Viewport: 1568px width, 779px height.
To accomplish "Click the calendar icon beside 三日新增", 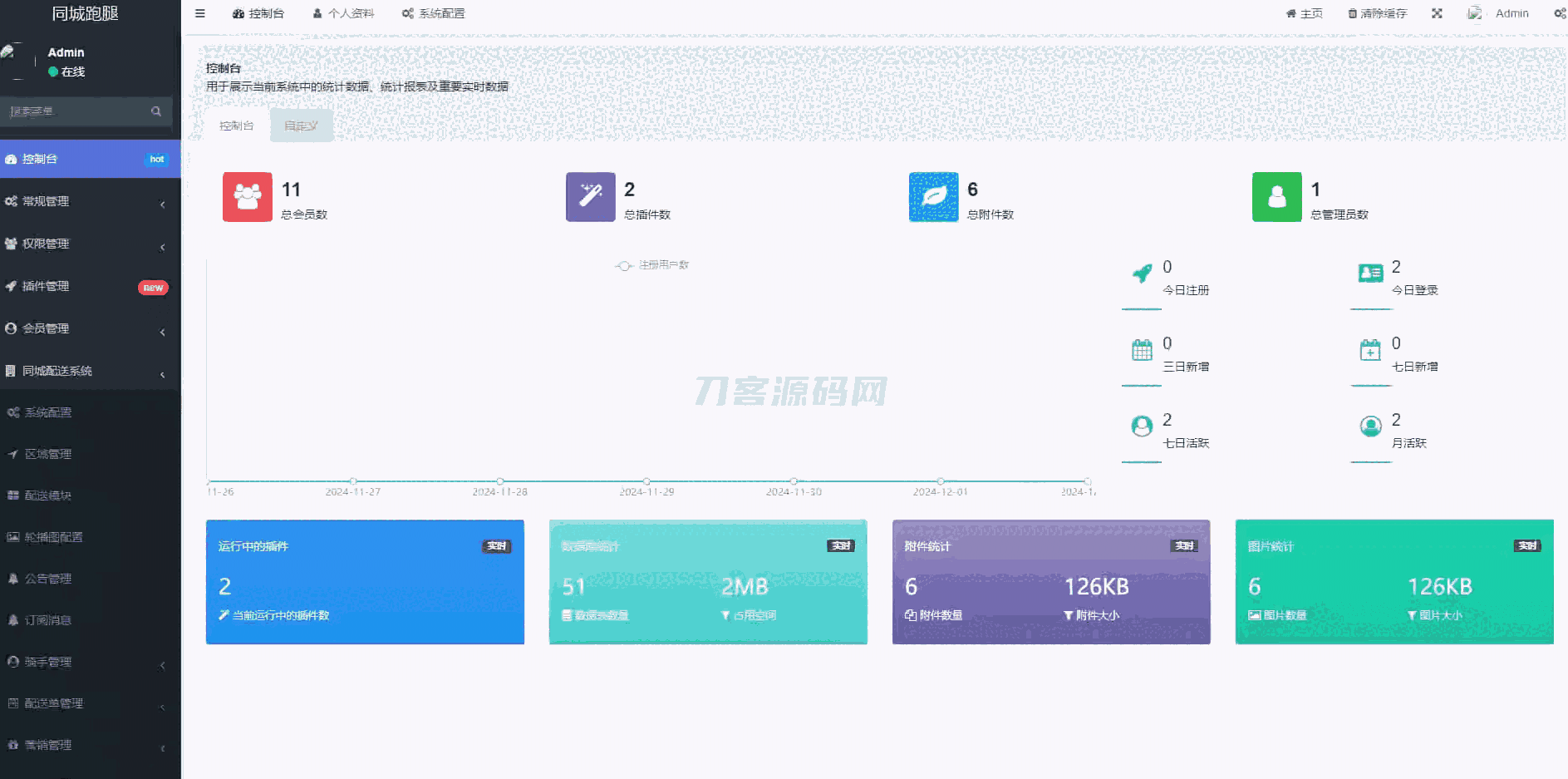I will coord(1143,350).
